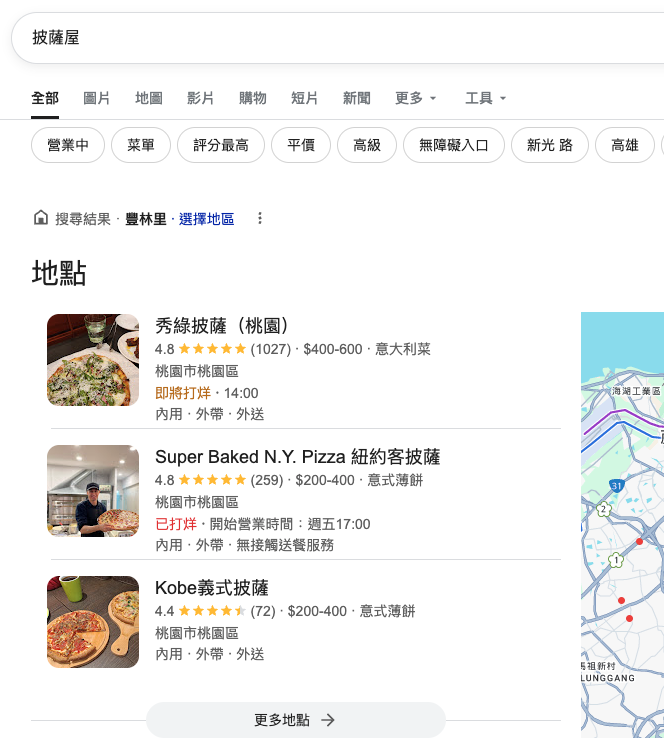
Task: Expand the 更多 dropdown menu
Action: tap(416, 98)
